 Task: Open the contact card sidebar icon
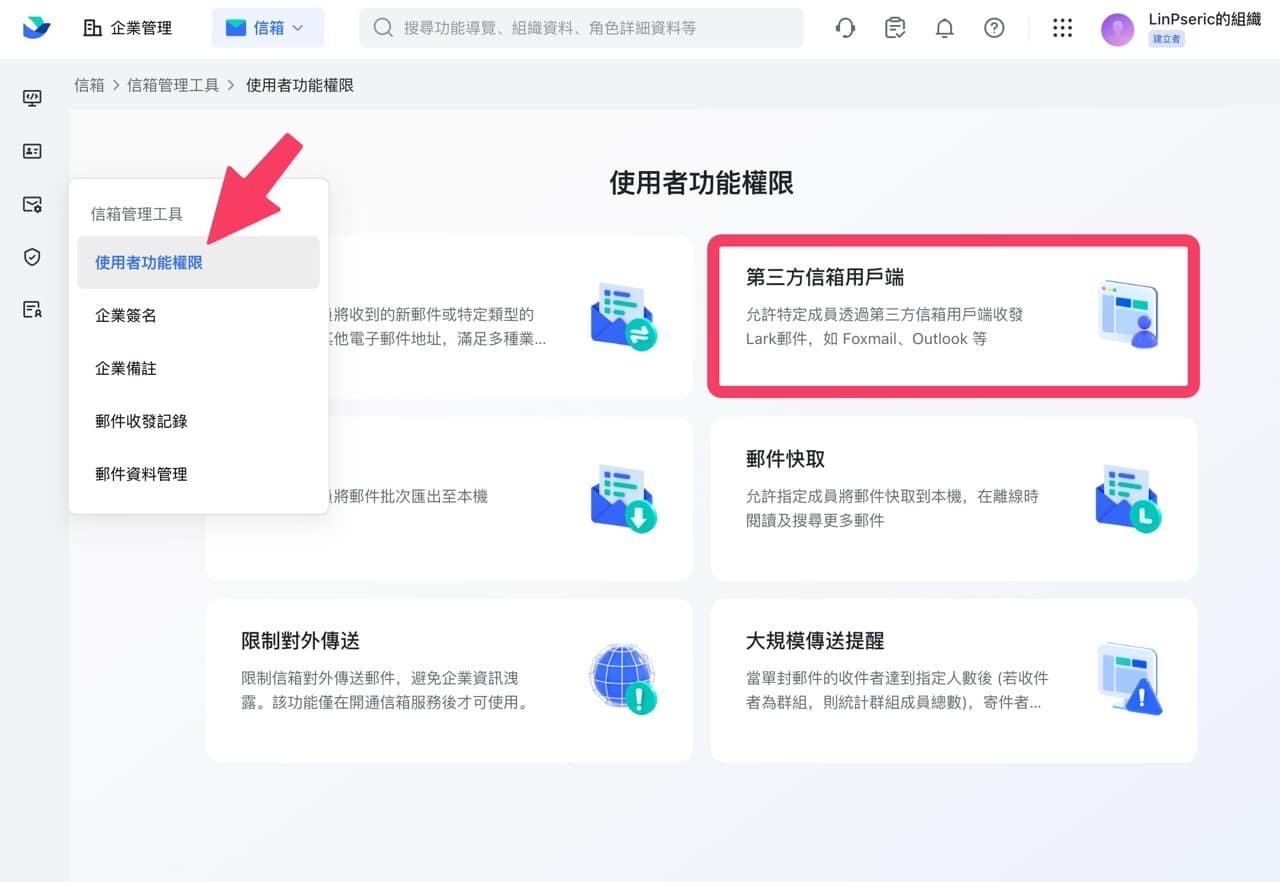(x=32, y=151)
